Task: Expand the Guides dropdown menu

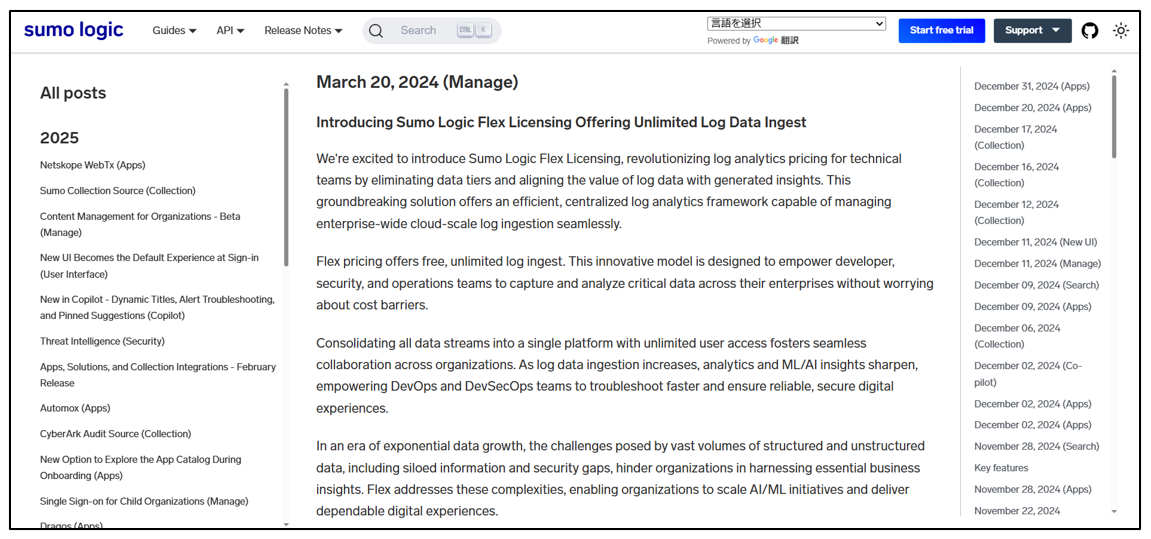Action: click(x=174, y=31)
